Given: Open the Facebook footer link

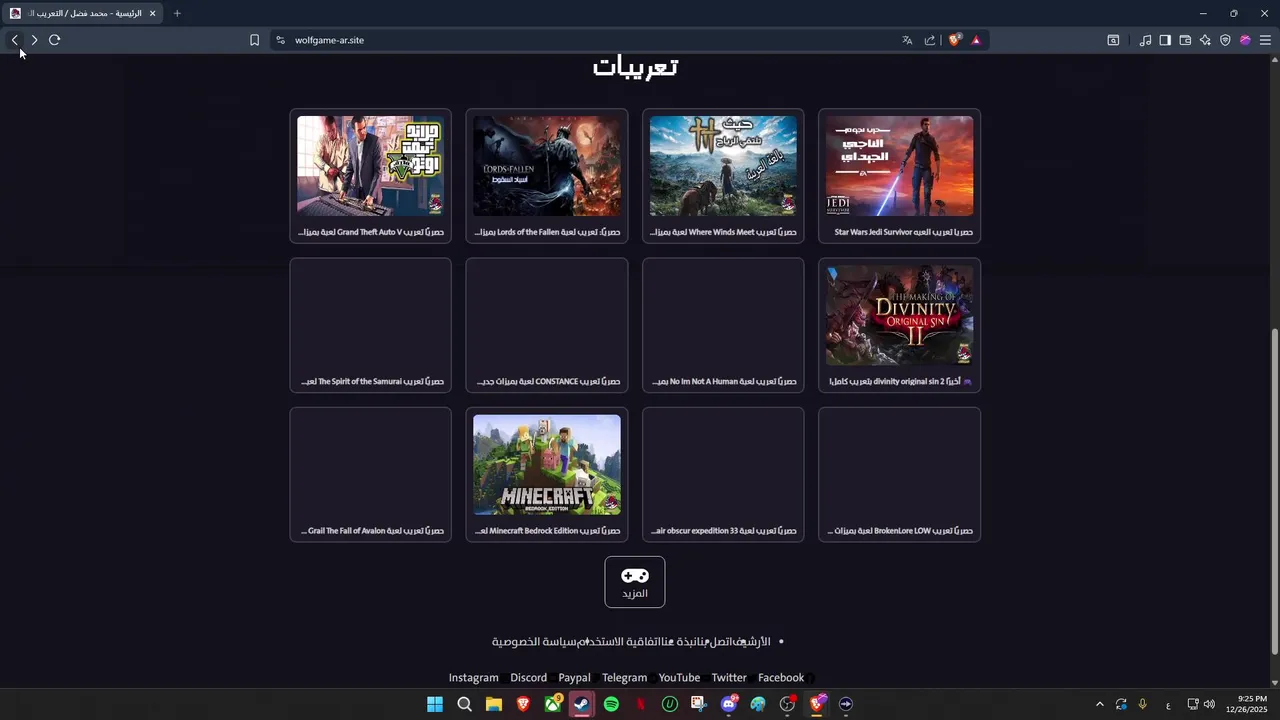Looking at the screenshot, I should tap(781, 678).
